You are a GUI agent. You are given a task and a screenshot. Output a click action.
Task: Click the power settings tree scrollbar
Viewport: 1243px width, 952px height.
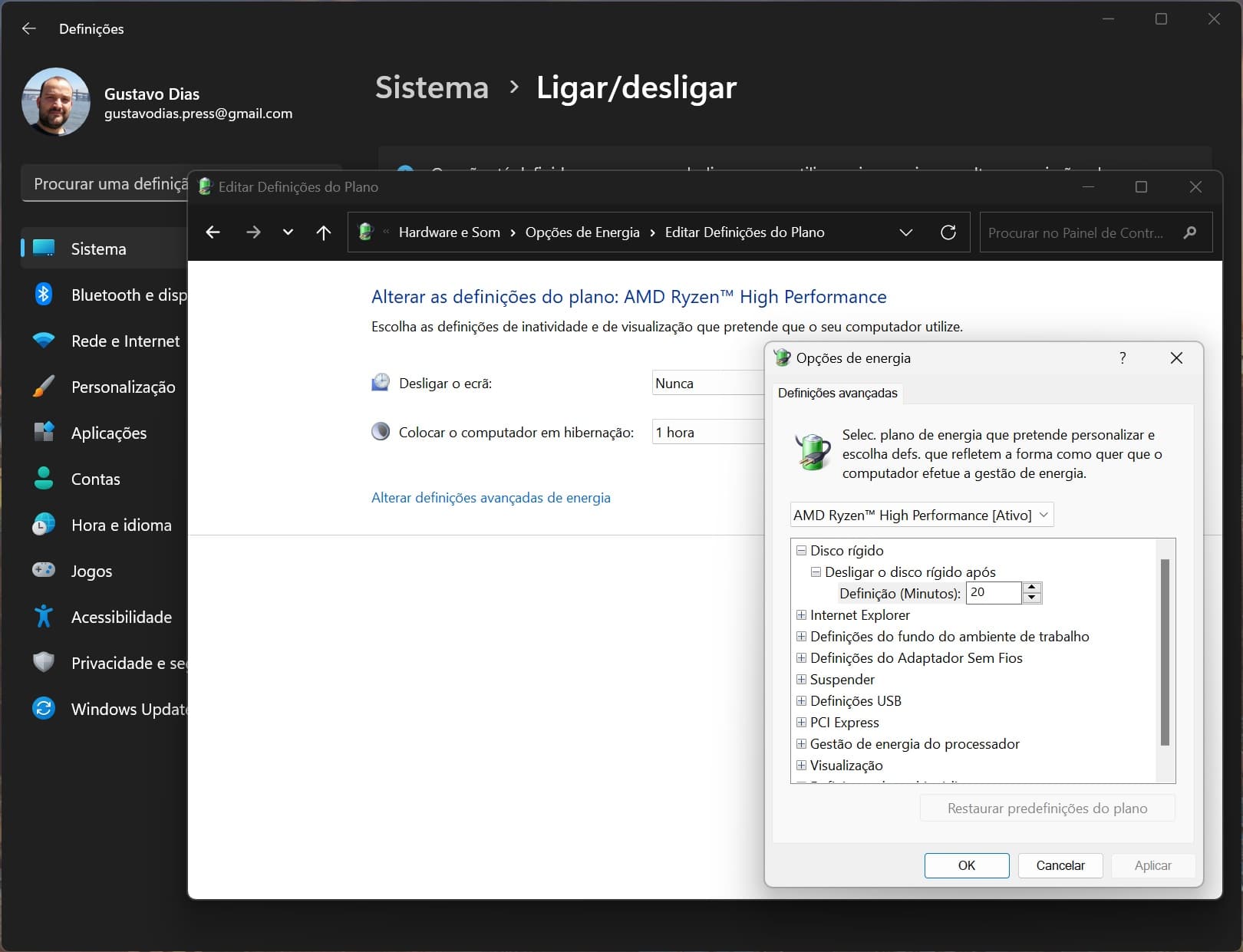(x=1165, y=652)
